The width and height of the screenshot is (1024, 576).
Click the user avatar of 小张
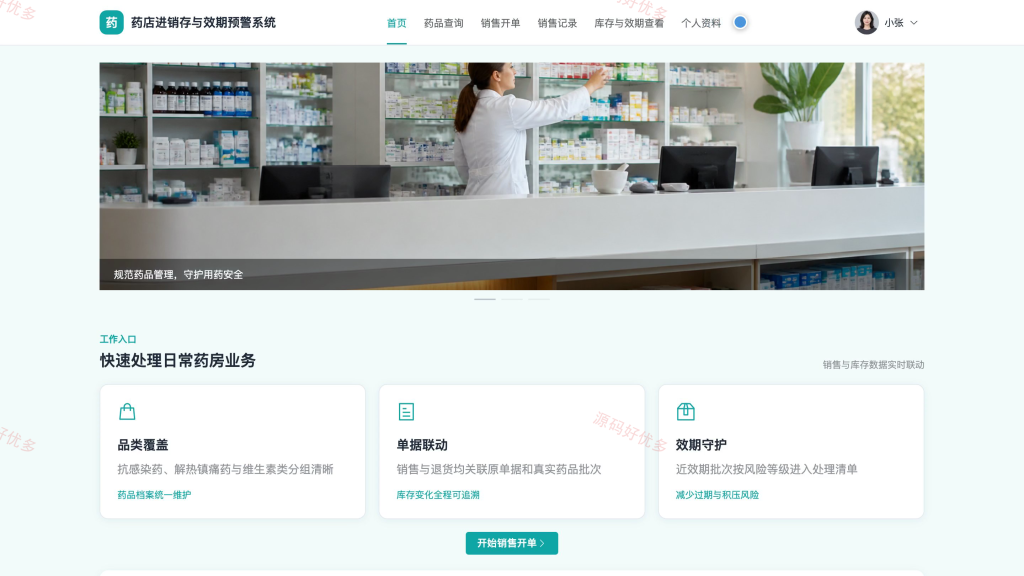pos(867,22)
